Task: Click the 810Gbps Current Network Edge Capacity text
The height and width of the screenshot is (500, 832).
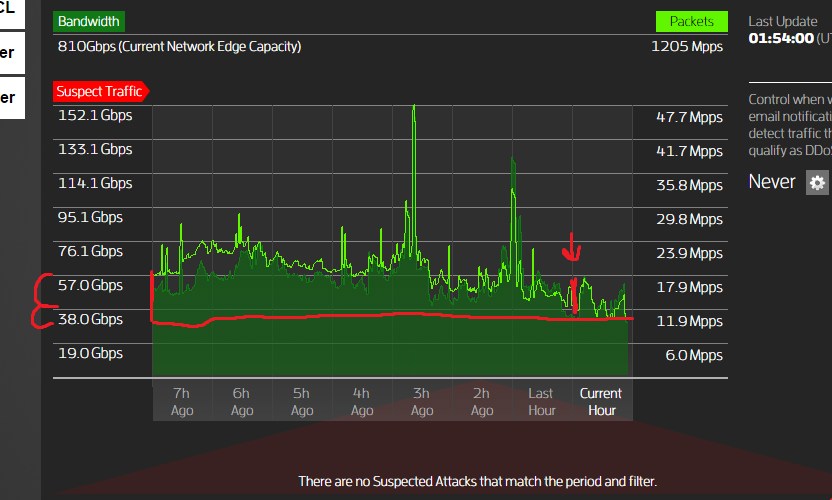Action: 179,47
